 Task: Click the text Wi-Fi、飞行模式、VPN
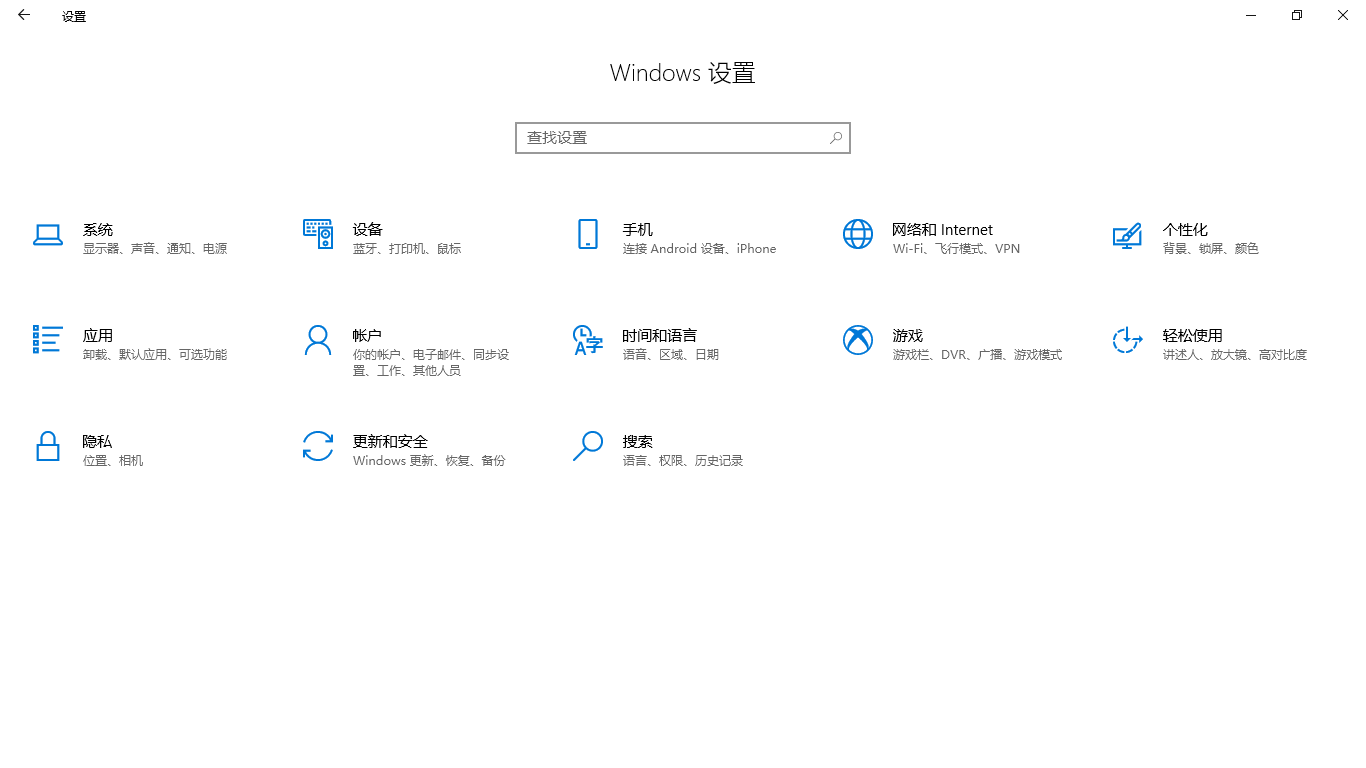pyautogui.click(x=957, y=249)
